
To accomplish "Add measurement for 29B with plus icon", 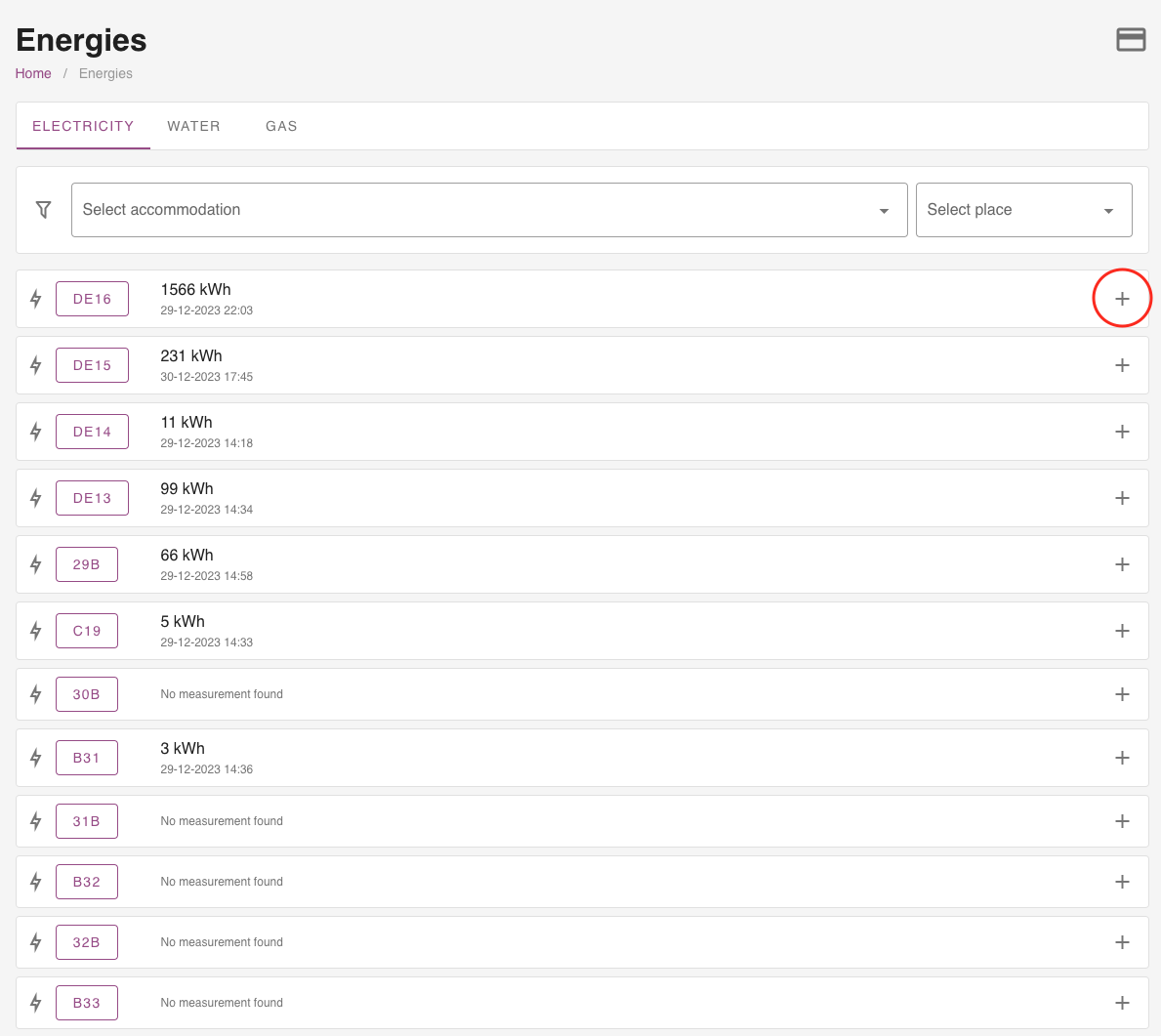I will pos(1122,564).
